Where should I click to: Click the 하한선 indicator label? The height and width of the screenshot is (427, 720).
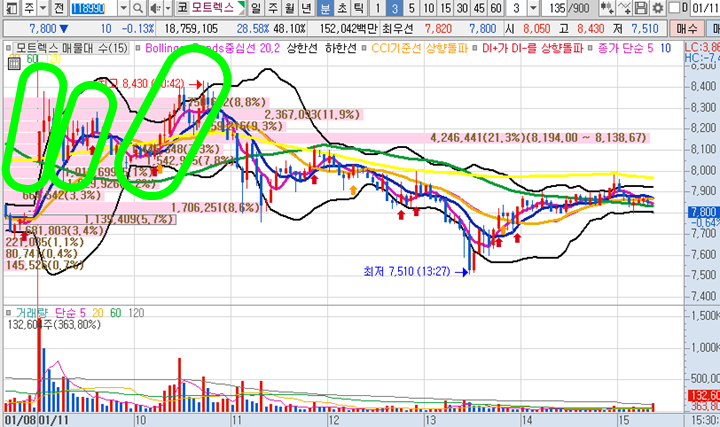pyautogui.click(x=340, y=48)
